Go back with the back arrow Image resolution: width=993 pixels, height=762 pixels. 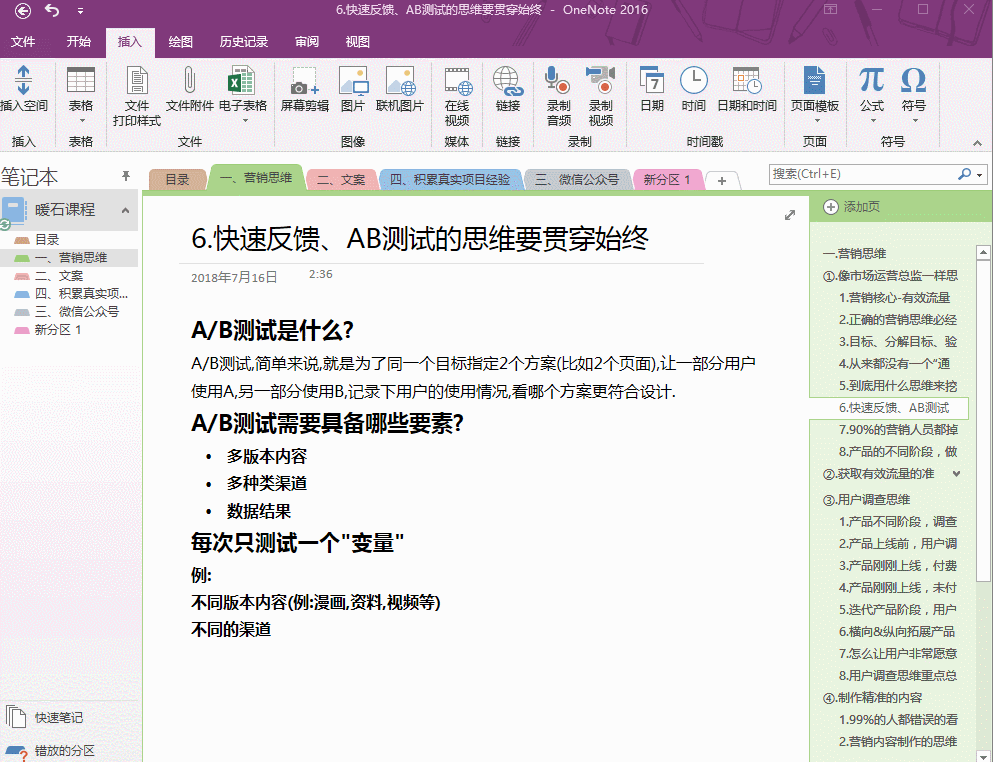point(23,10)
